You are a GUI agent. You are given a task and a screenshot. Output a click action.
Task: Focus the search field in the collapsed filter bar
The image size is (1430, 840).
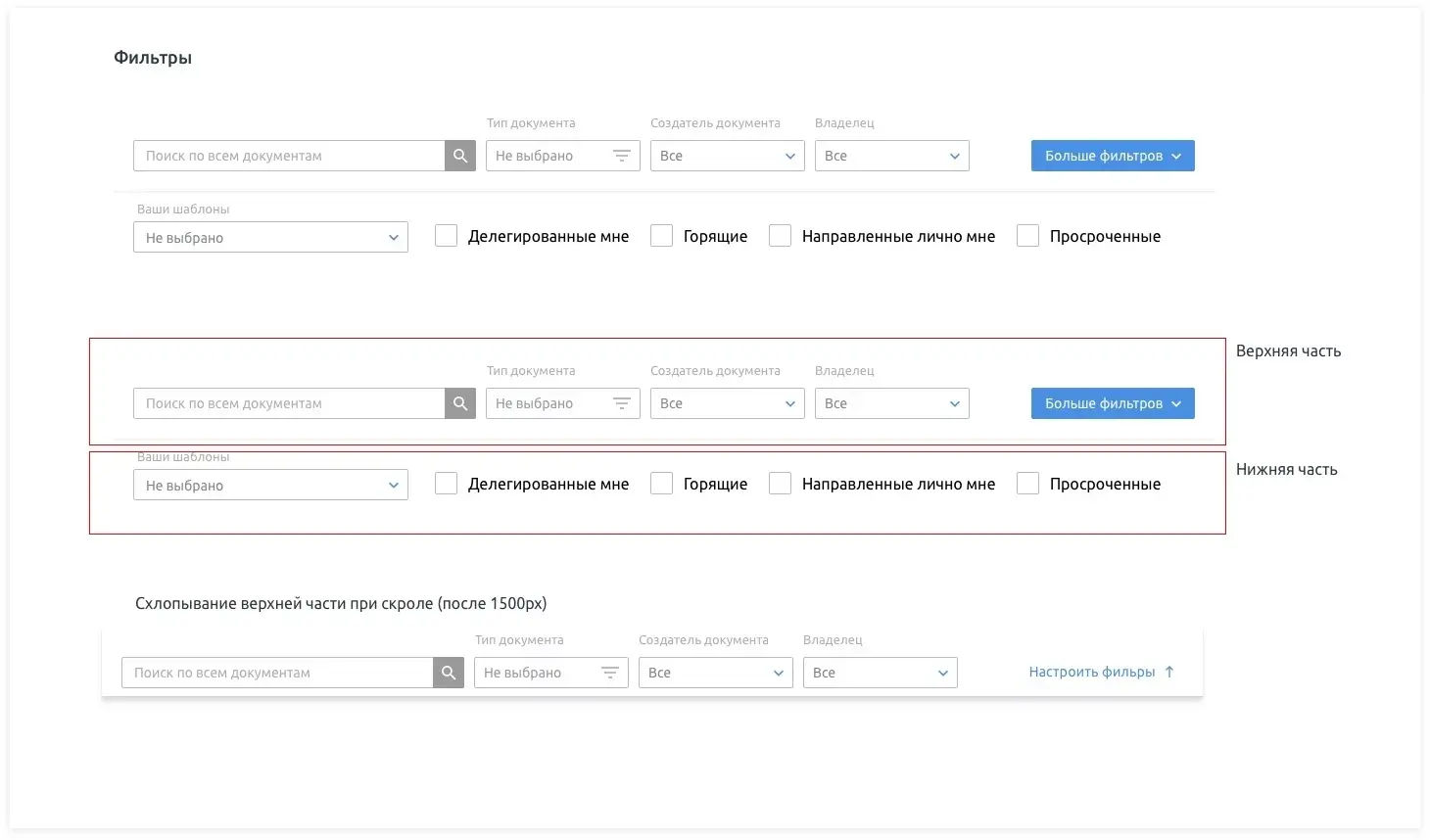click(x=277, y=673)
